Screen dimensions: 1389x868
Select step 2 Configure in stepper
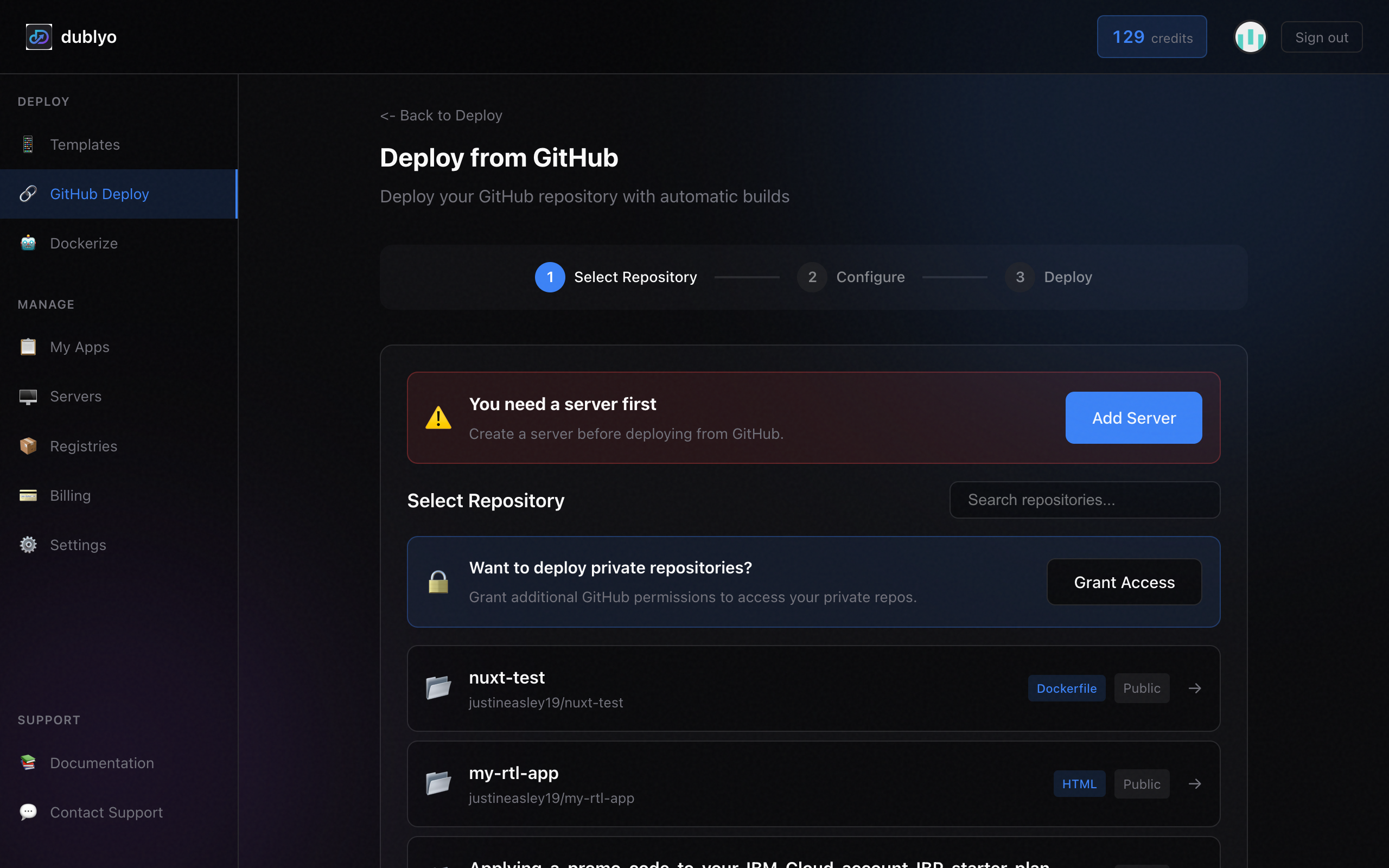tap(851, 277)
